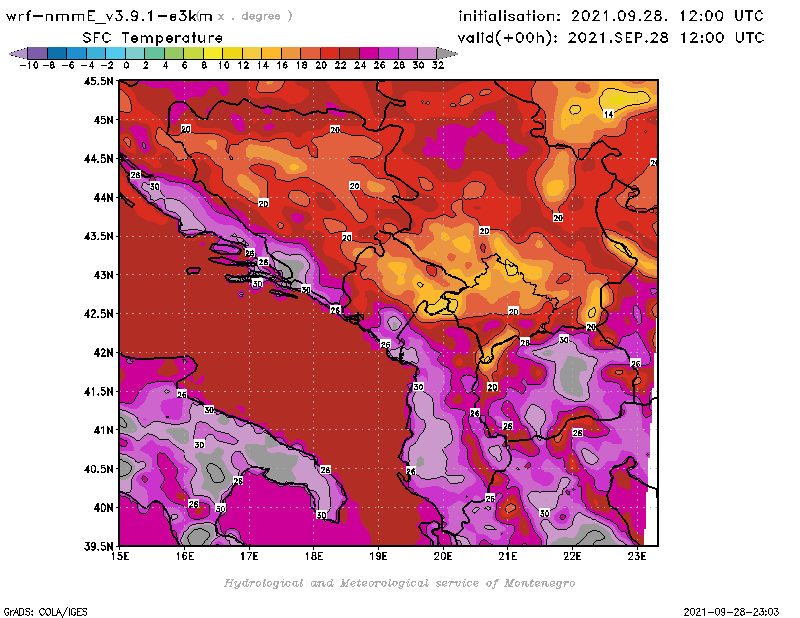Viewport: 800px width, 618px height.
Task: Click the 17E longitude axis label
Action: [x=249, y=556]
